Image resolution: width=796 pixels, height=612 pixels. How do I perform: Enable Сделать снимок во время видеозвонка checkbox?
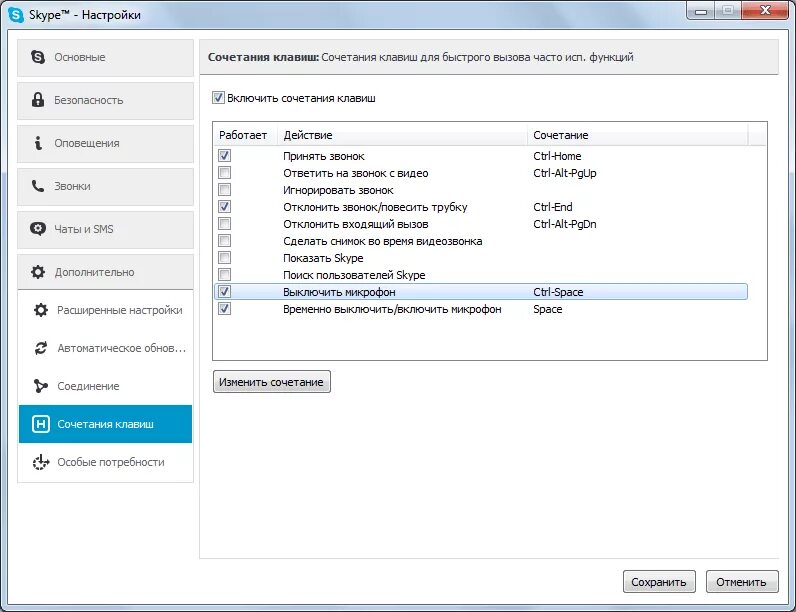tap(224, 241)
